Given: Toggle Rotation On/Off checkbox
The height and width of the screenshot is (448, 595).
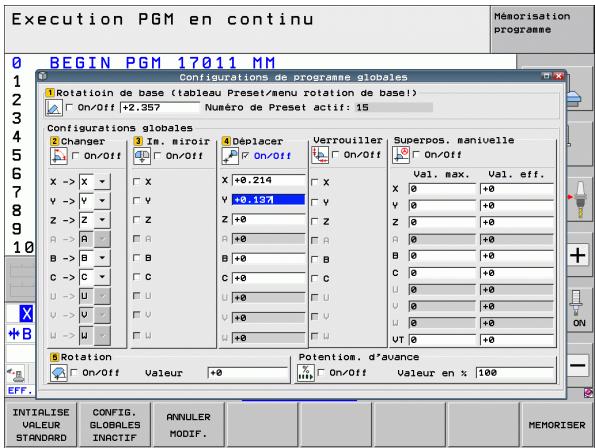Looking at the screenshot, I should (x=74, y=373).
